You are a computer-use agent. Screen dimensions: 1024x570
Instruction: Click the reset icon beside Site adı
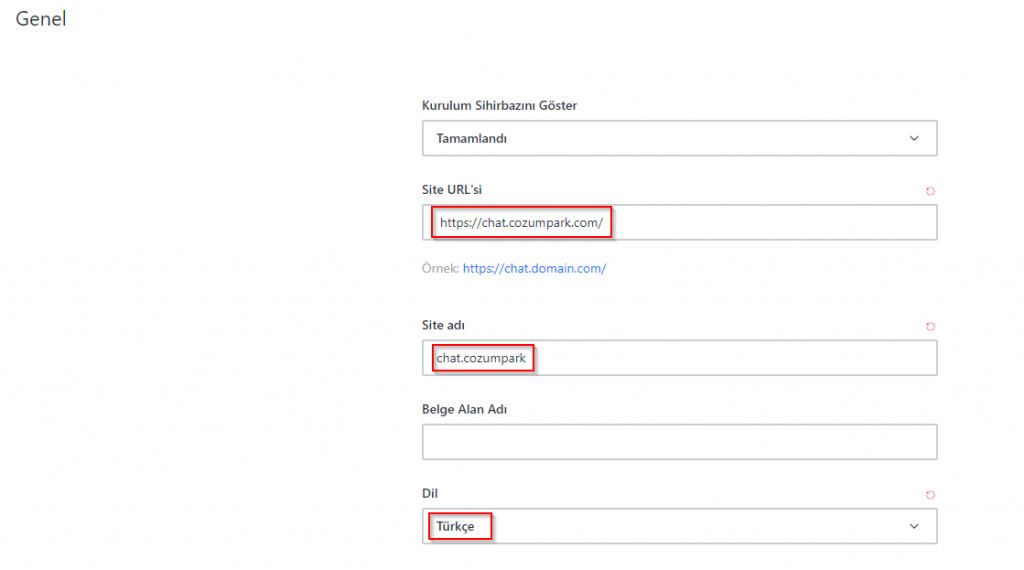pos(930,326)
